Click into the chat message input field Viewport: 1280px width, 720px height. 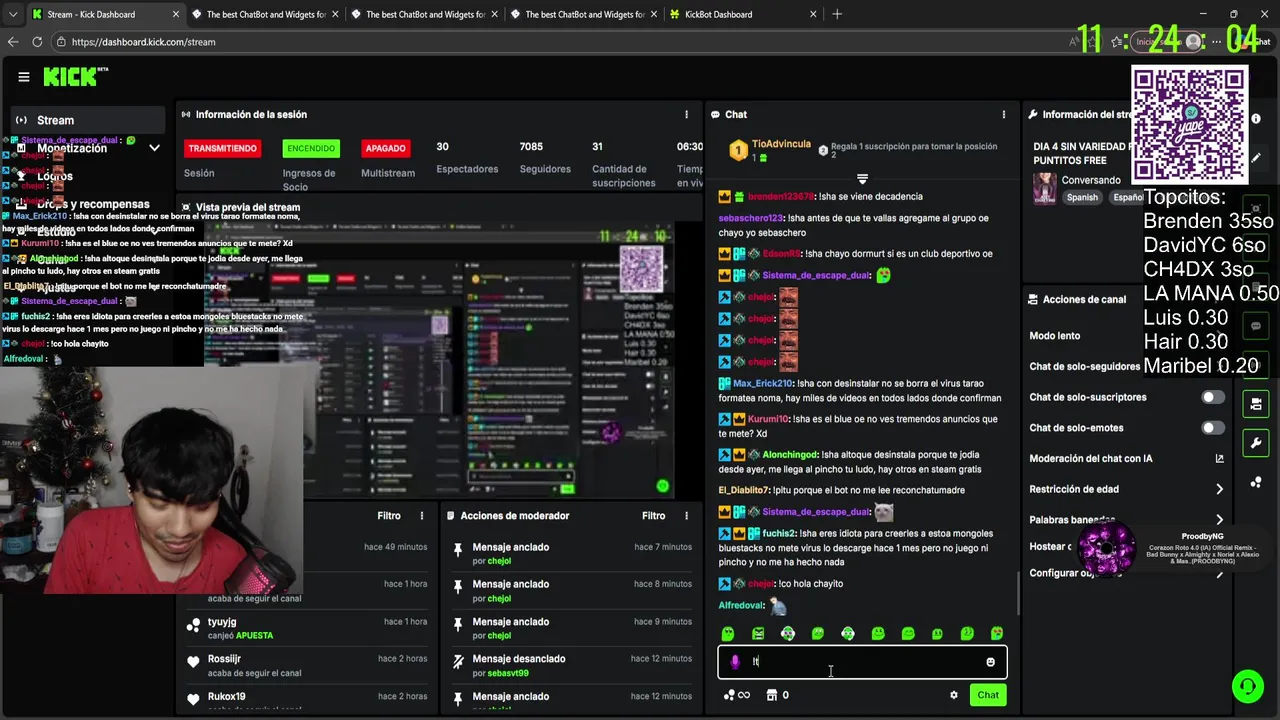[862, 662]
